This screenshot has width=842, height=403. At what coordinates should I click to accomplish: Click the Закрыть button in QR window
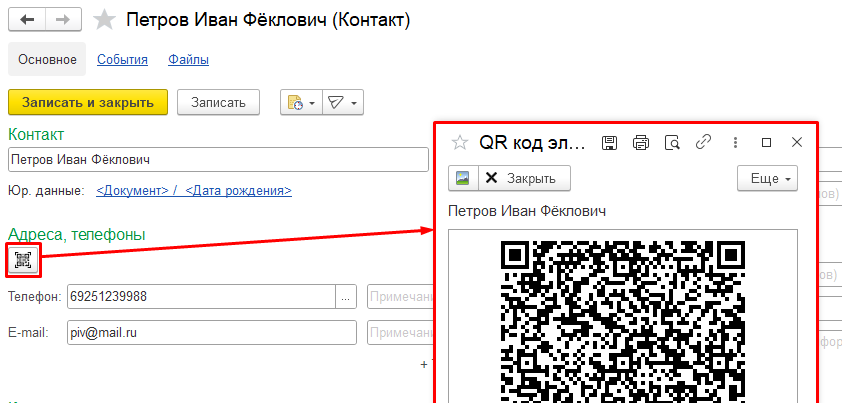click(x=524, y=178)
